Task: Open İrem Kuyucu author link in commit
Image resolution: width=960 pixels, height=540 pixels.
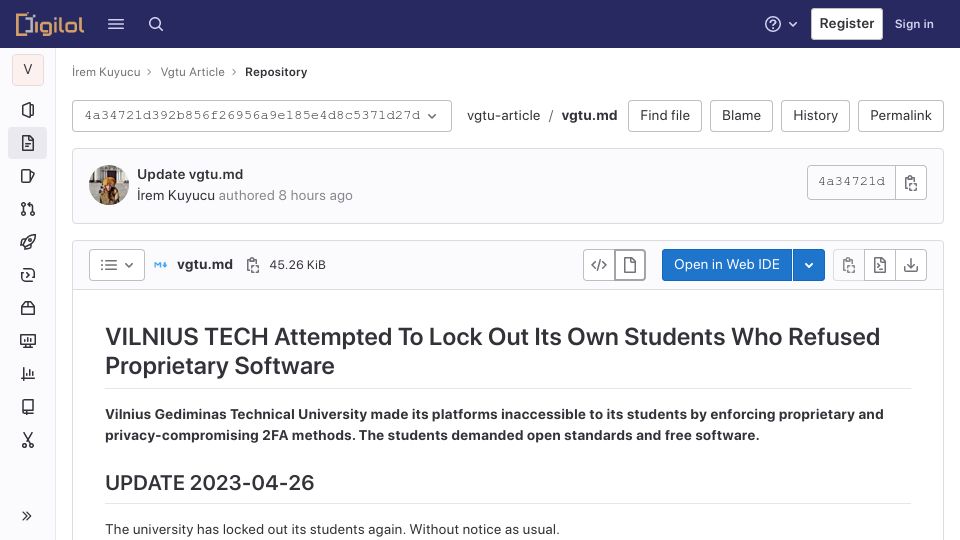Action: click(176, 195)
